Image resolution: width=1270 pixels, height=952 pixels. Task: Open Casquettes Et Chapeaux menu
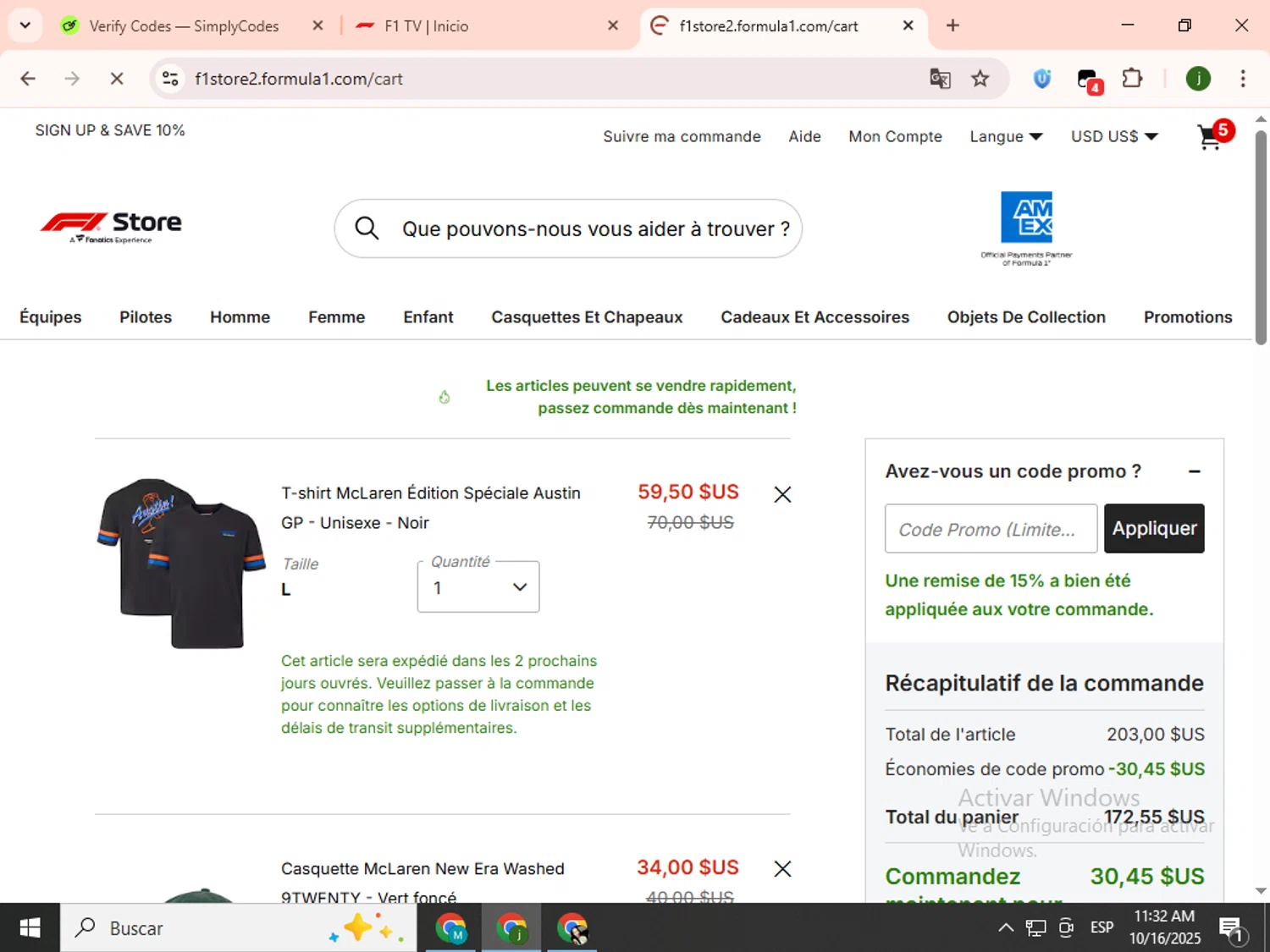[x=587, y=317]
